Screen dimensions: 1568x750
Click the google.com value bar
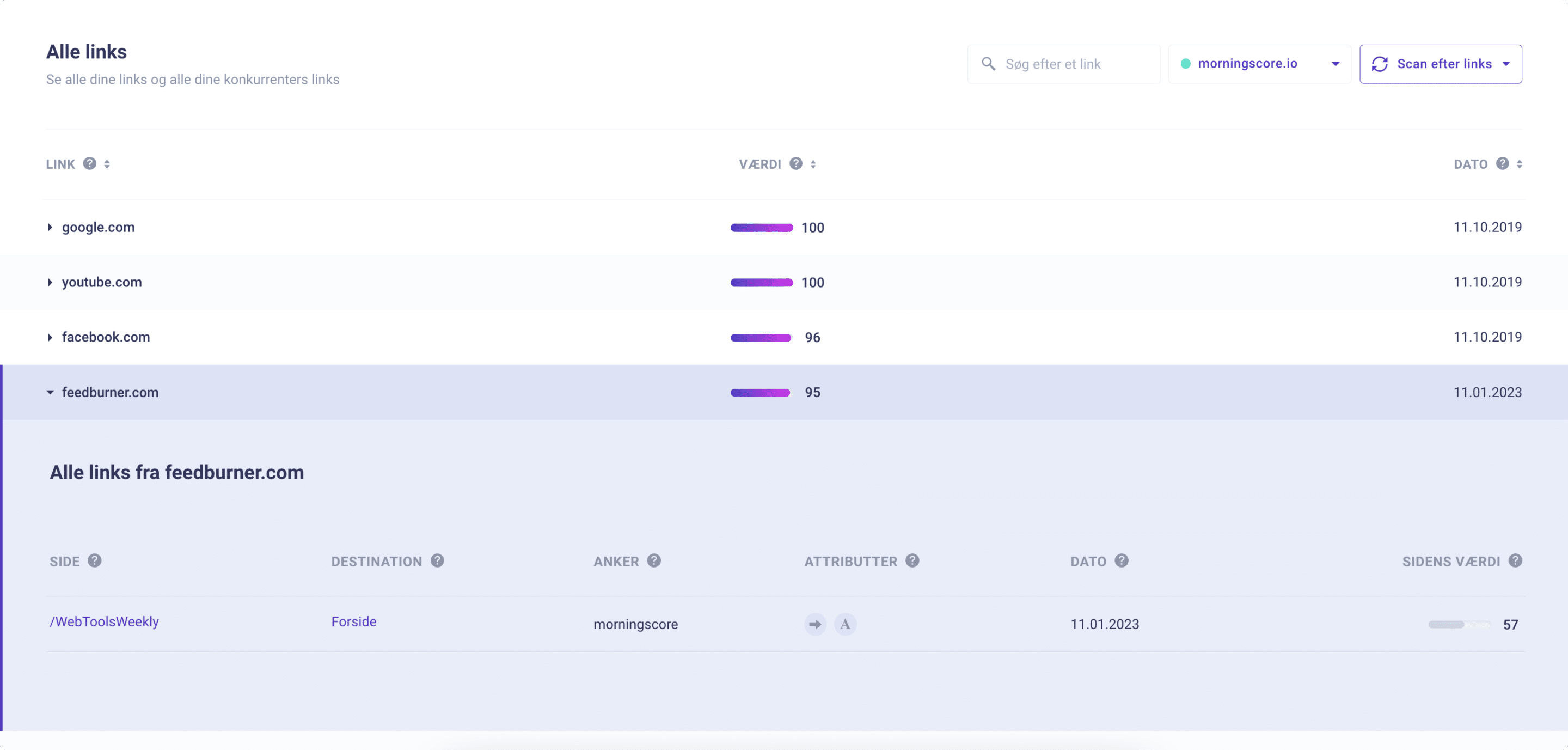(x=762, y=228)
